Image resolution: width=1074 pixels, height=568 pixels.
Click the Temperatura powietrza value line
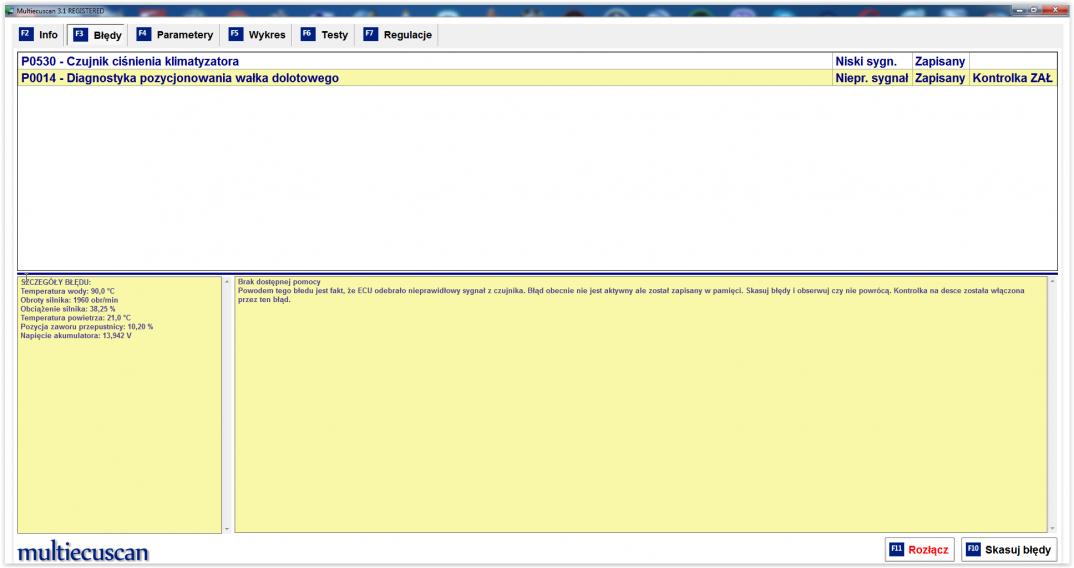click(x=75, y=318)
